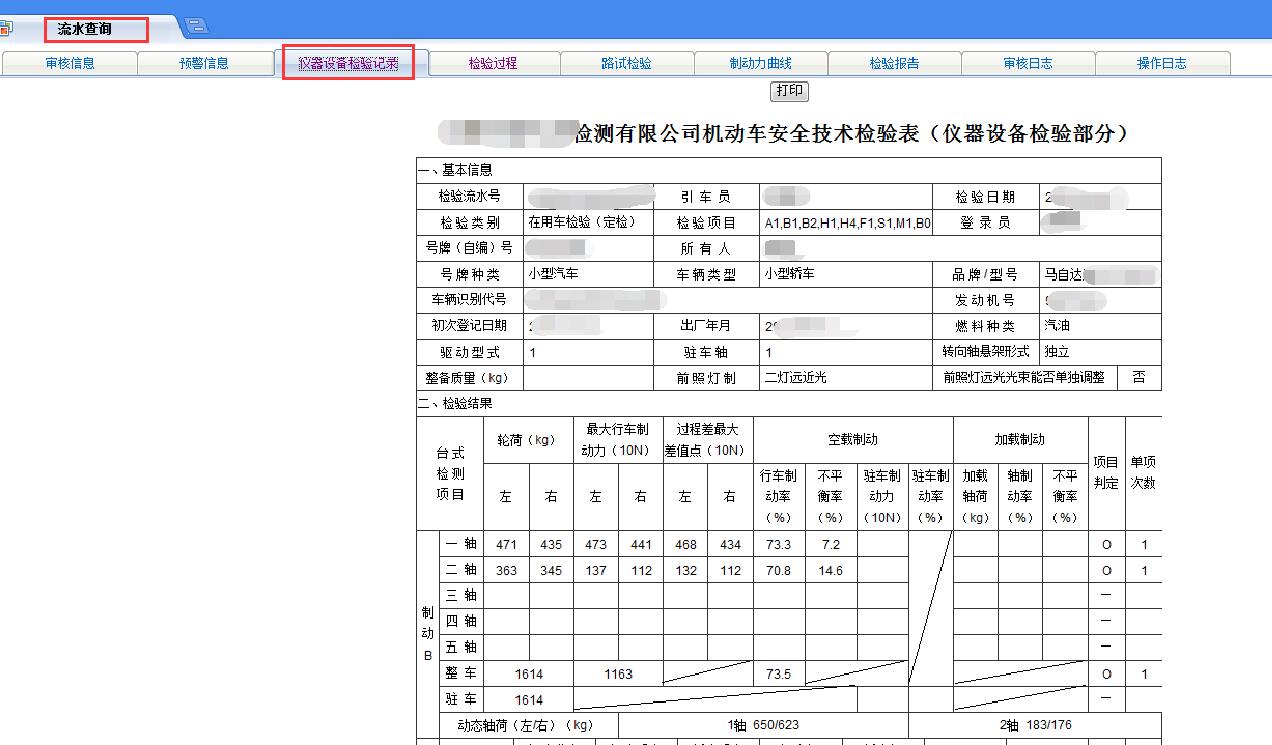Click the 否 value for headlamp adjustment

1139,378
